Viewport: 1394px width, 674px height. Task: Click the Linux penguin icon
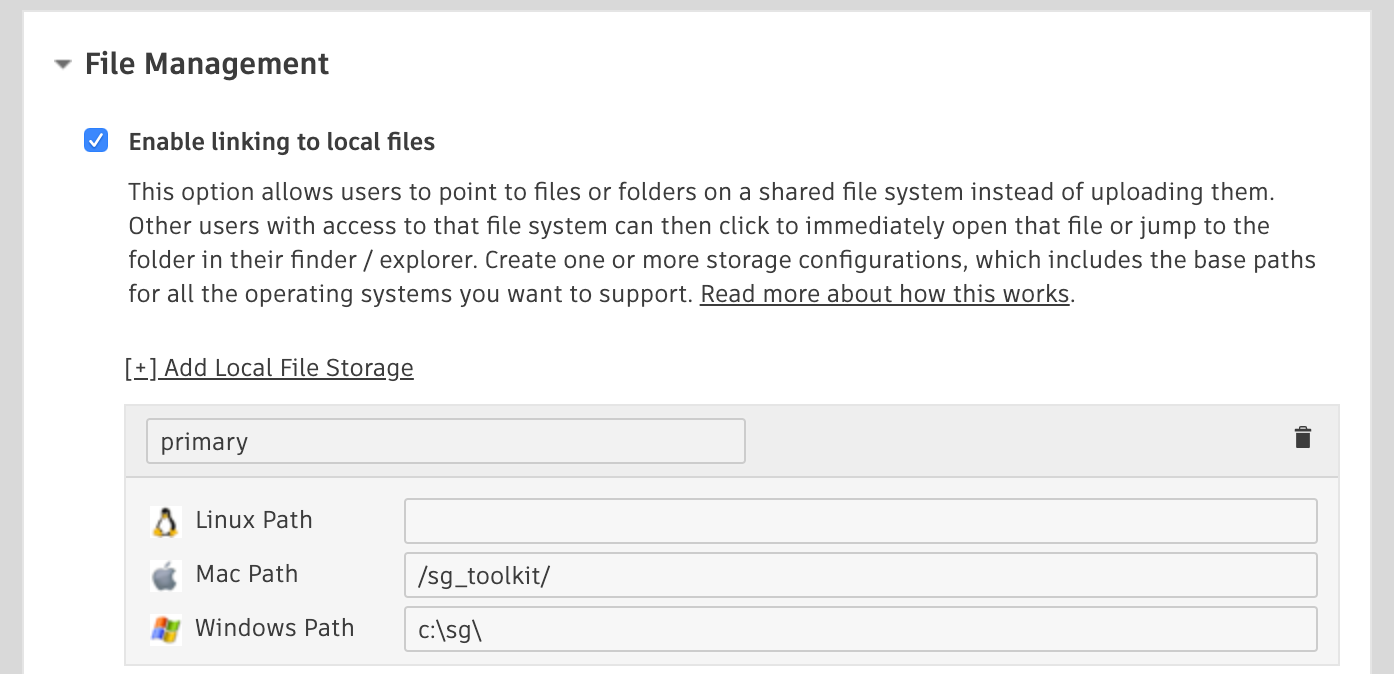coord(165,521)
